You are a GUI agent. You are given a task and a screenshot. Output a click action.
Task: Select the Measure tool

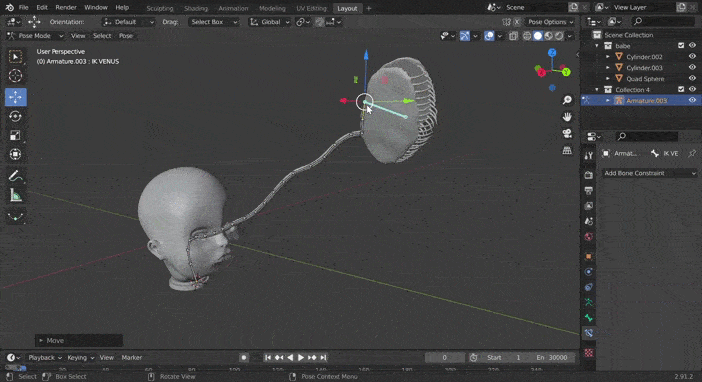point(16,195)
